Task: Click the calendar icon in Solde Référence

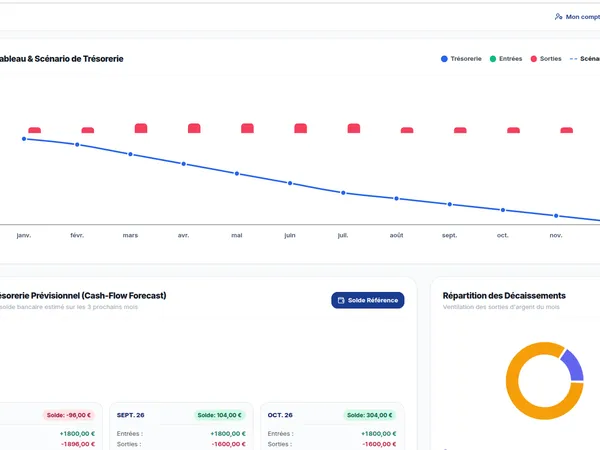Action: click(341, 300)
